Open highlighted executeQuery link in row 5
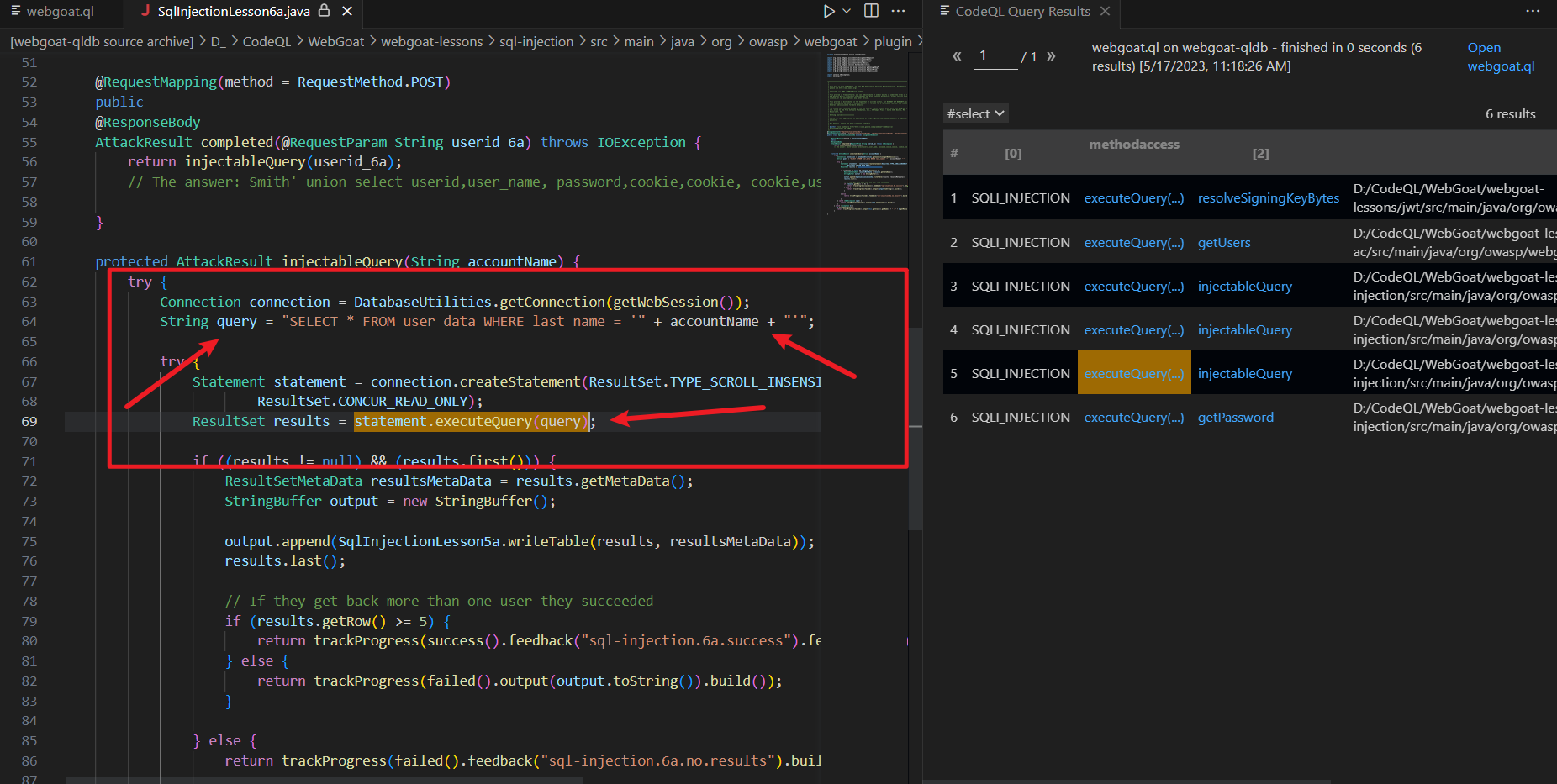The height and width of the screenshot is (784, 1557). 1133,374
